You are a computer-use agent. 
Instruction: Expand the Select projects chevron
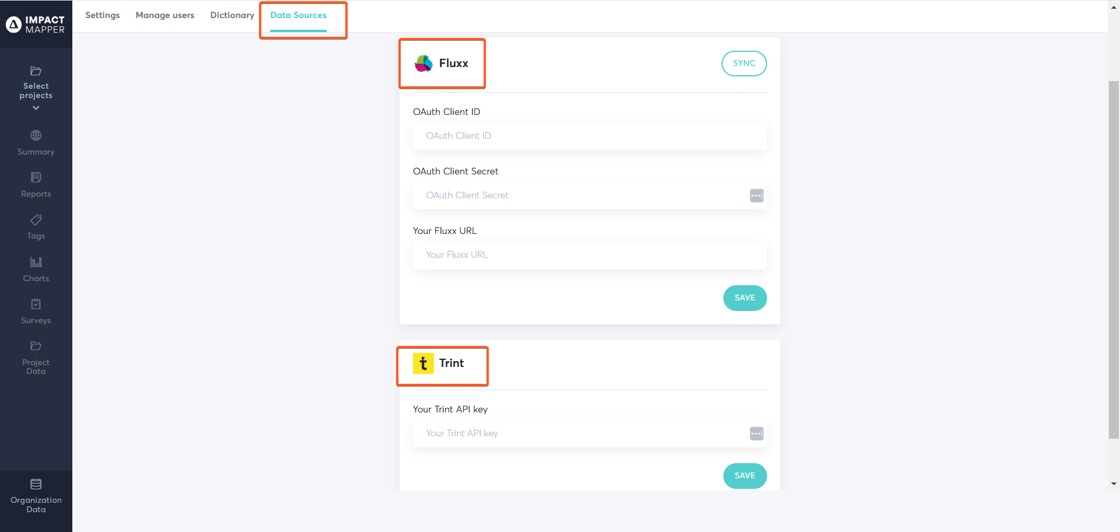click(36, 108)
